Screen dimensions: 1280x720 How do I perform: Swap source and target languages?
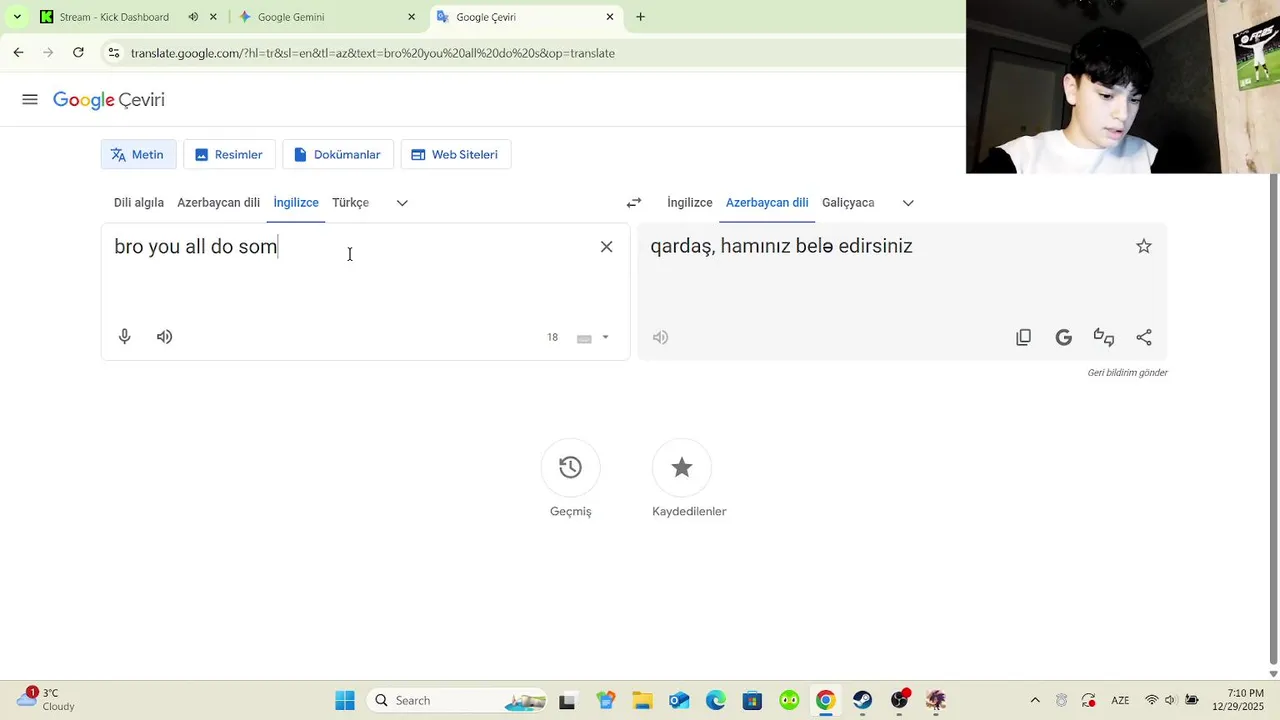pyautogui.click(x=634, y=203)
